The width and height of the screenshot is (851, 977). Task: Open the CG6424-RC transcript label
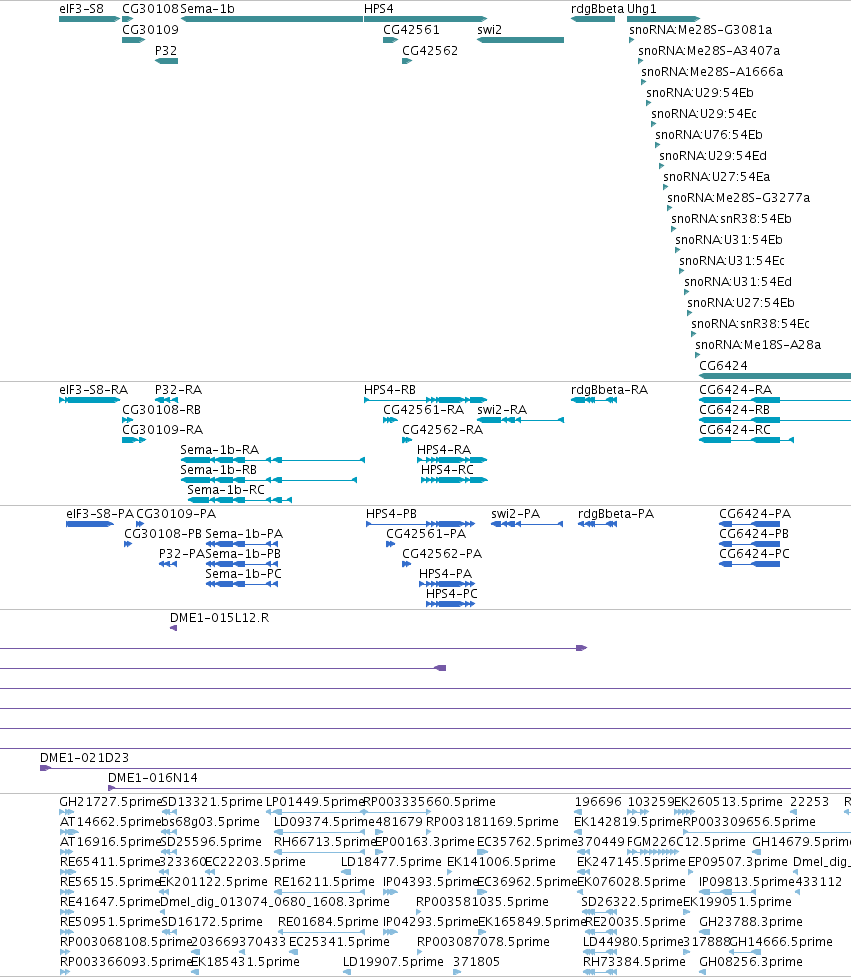coord(735,430)
